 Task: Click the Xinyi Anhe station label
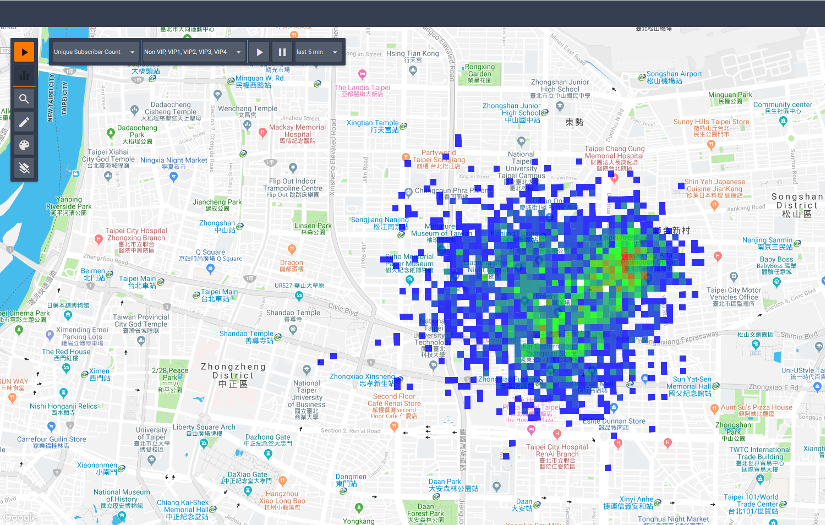628,502
